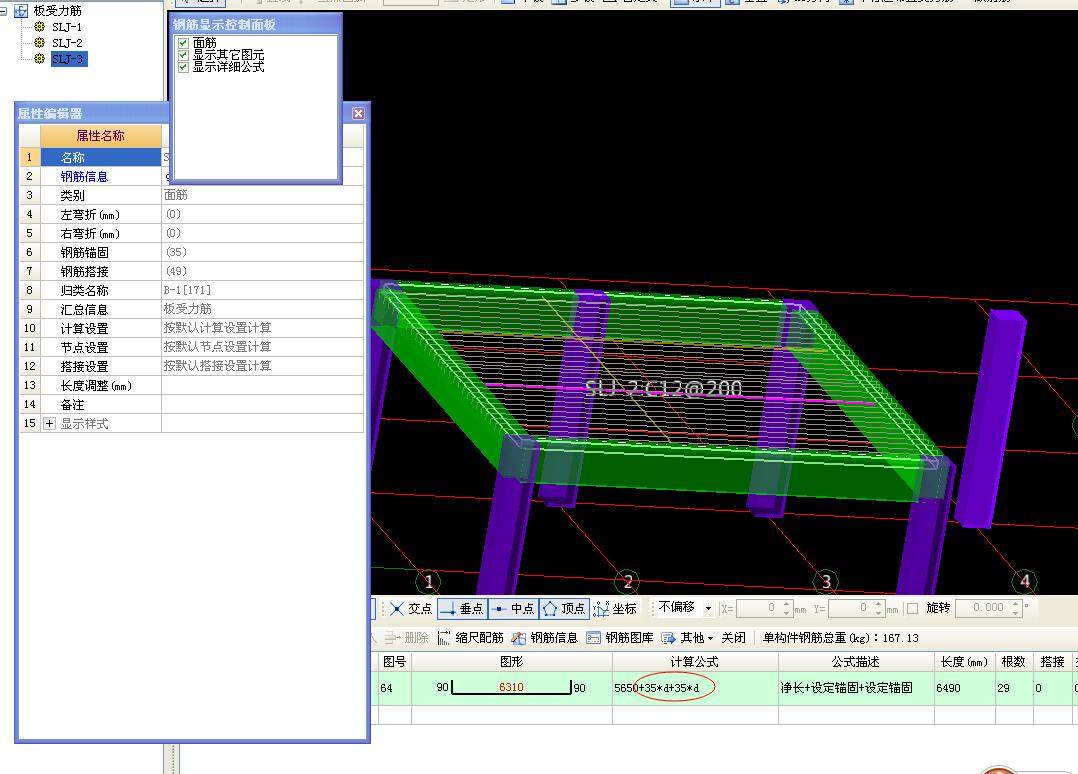The image size is (1078, 774).
Task: Click axis marker 3 in viewport
Action: (826, 582)
